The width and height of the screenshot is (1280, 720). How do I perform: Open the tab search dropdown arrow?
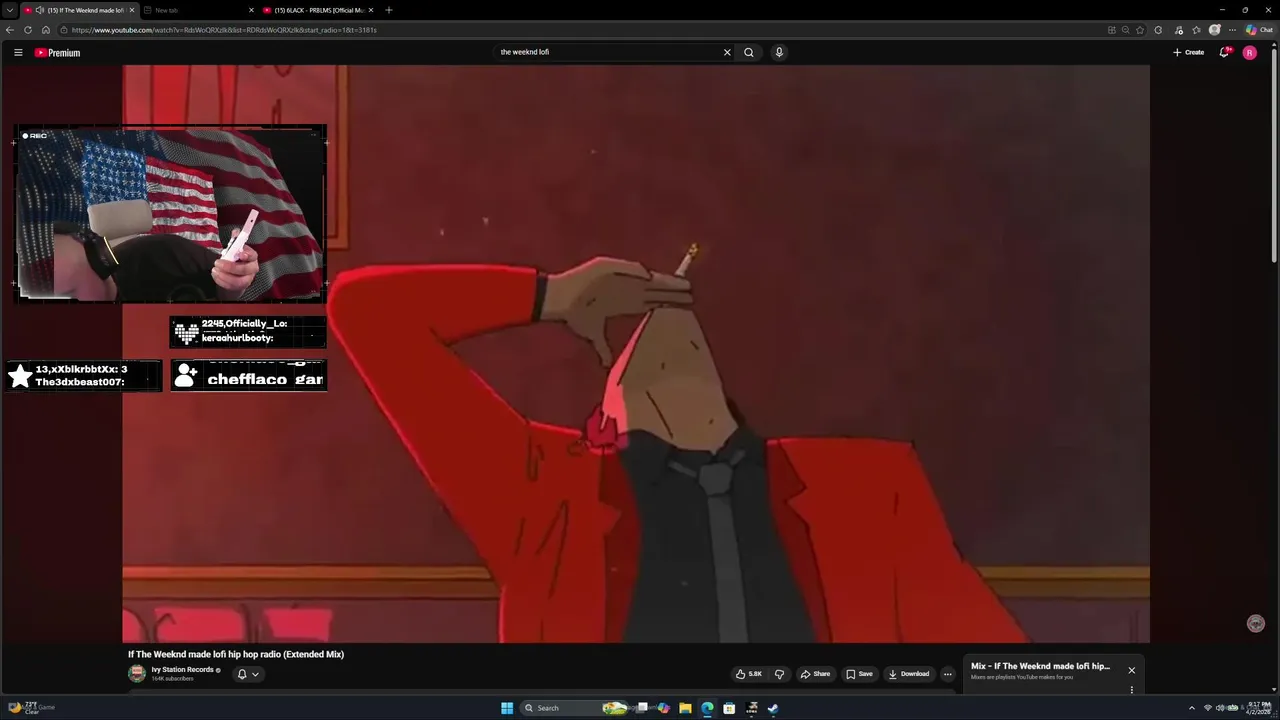(x=10, y=10)
